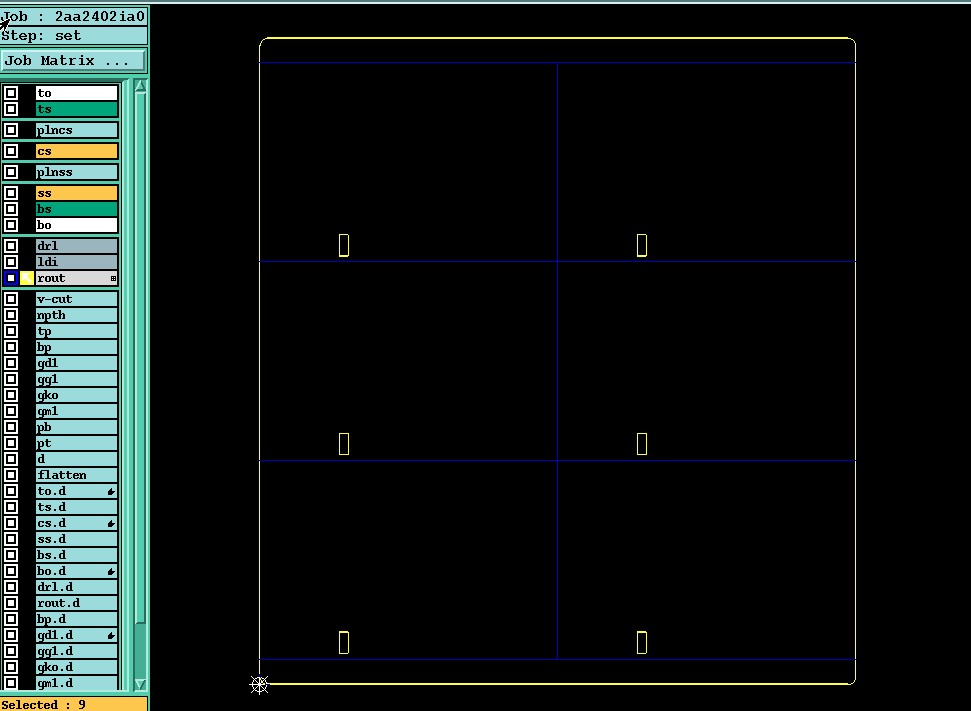Select the gko.d layer name

(77, 668)
